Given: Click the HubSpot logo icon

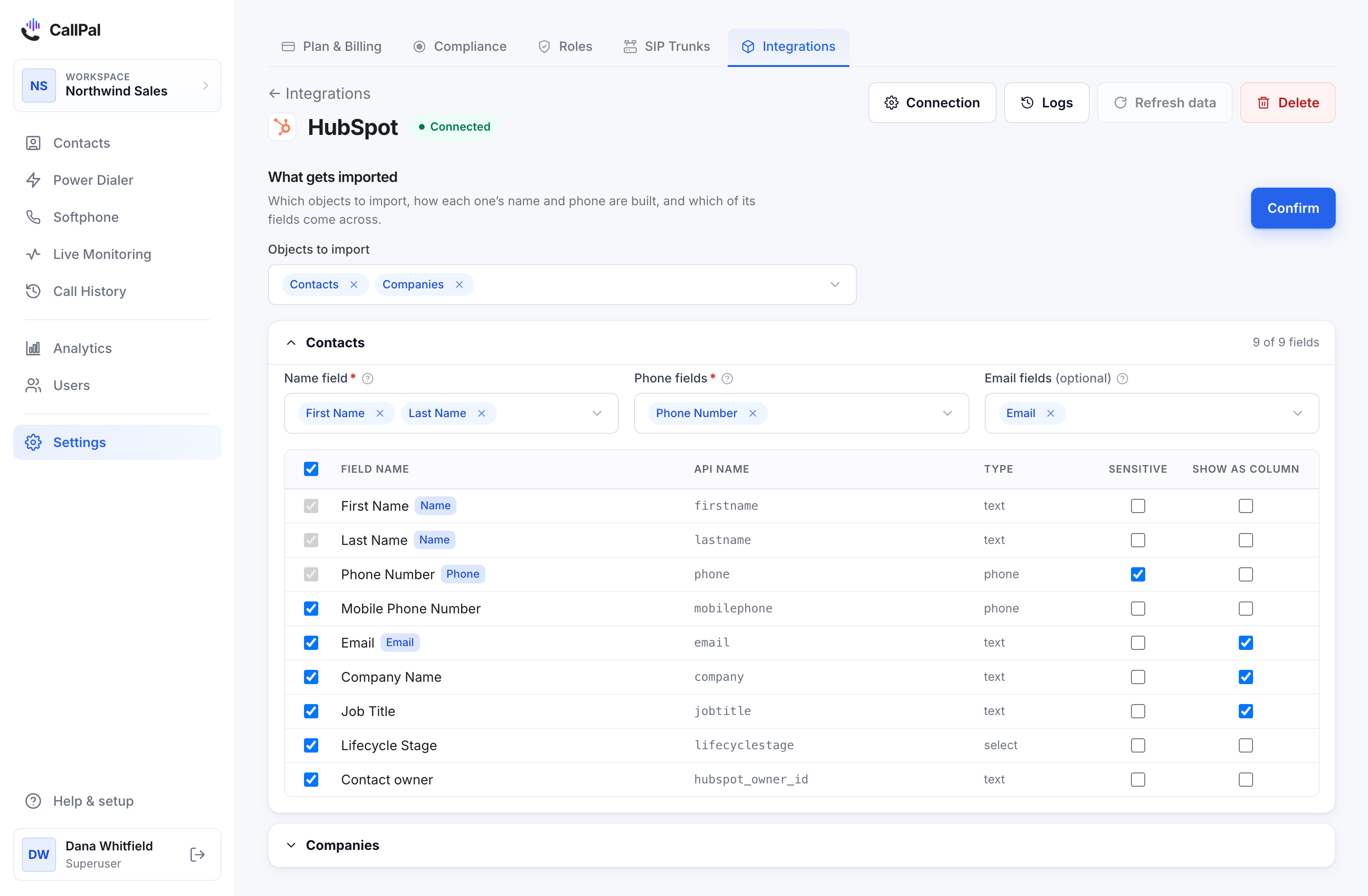Looking at the screenshot, I should (282, 126).
